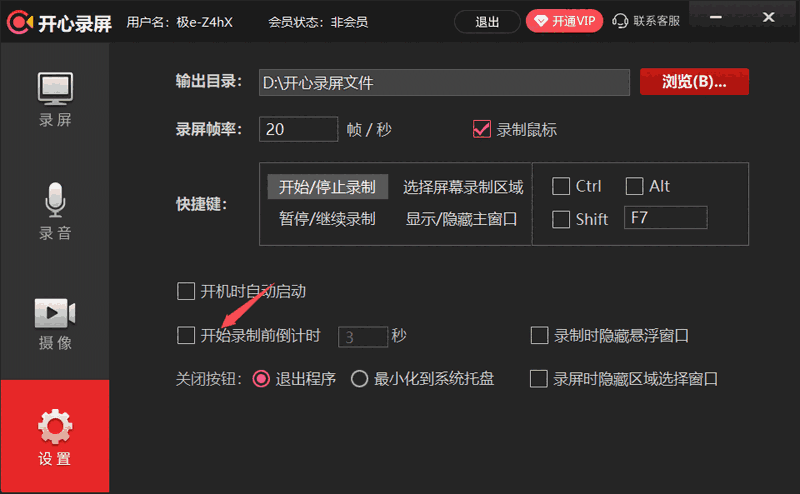Select the 开始/停止录制 hotkey entry
This screenshot has height=494, width=800.
click(x=328, y=187)
